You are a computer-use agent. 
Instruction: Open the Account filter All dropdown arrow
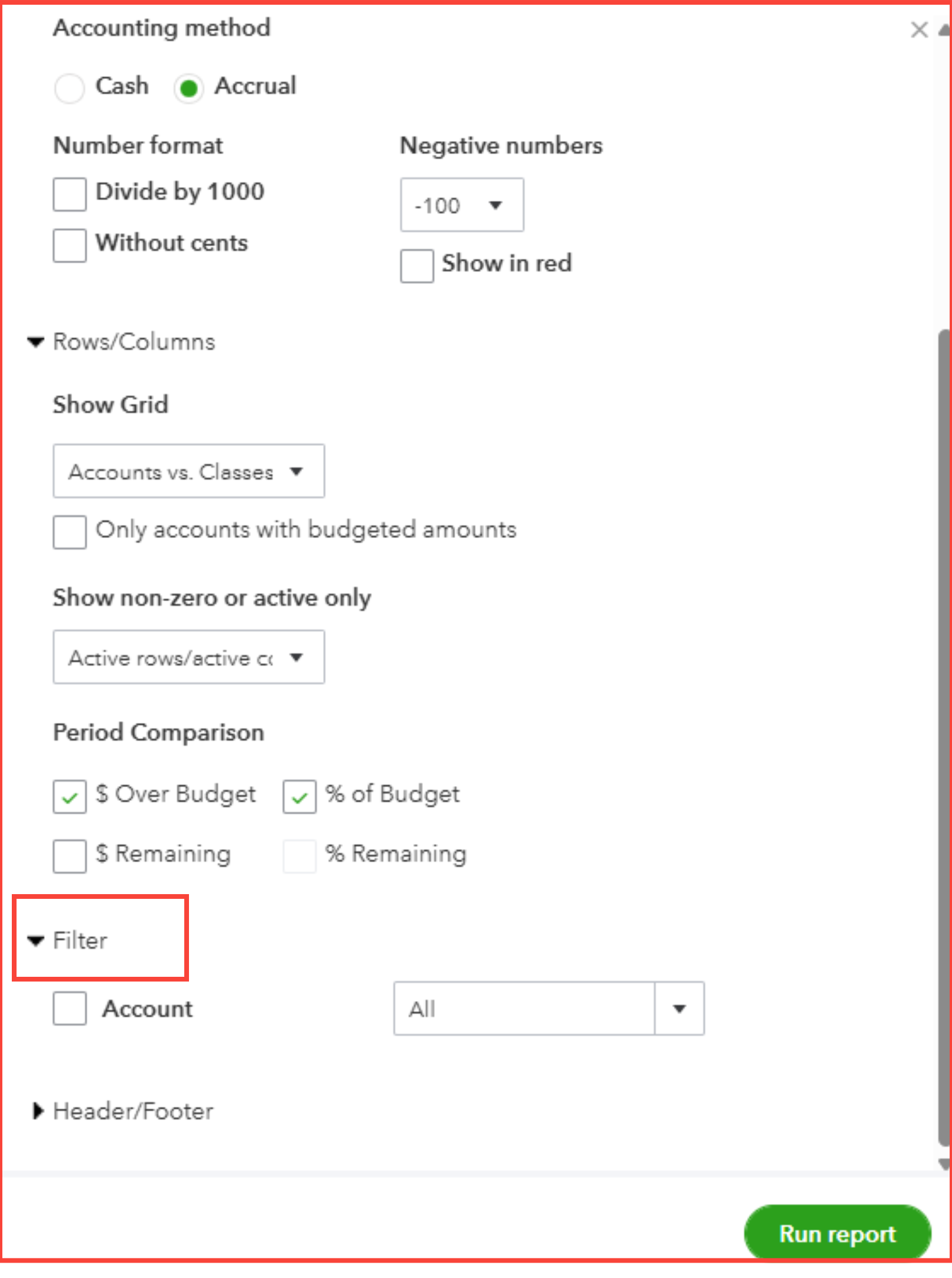click(x=679, y=1009)
